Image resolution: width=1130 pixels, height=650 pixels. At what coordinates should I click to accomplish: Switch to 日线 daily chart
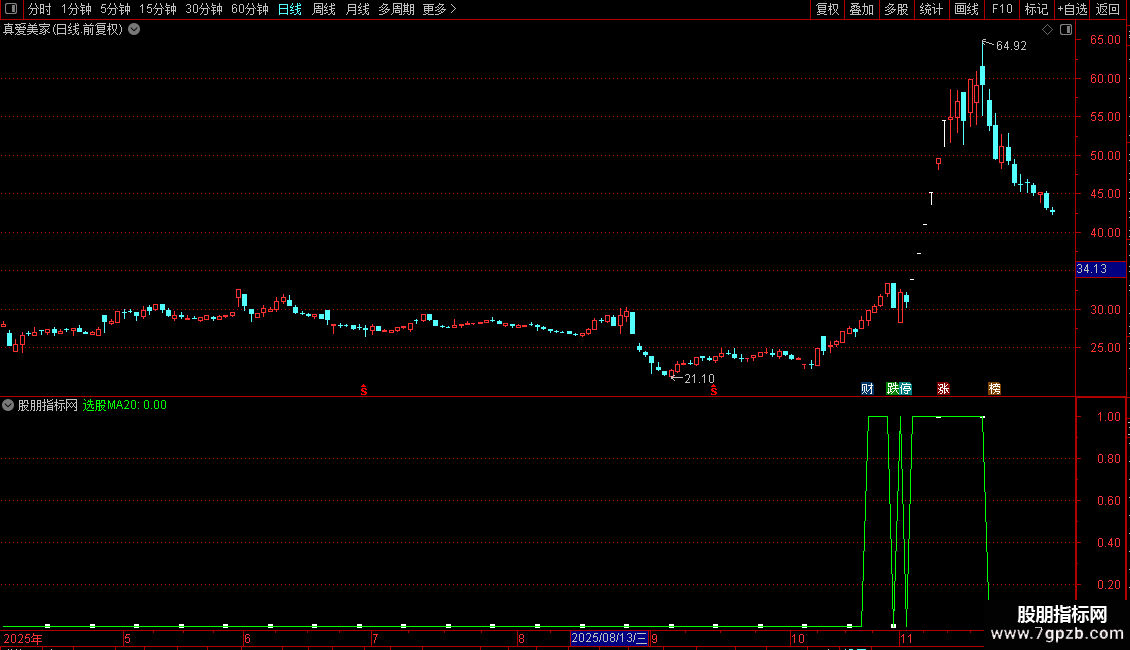pos(290,9)
